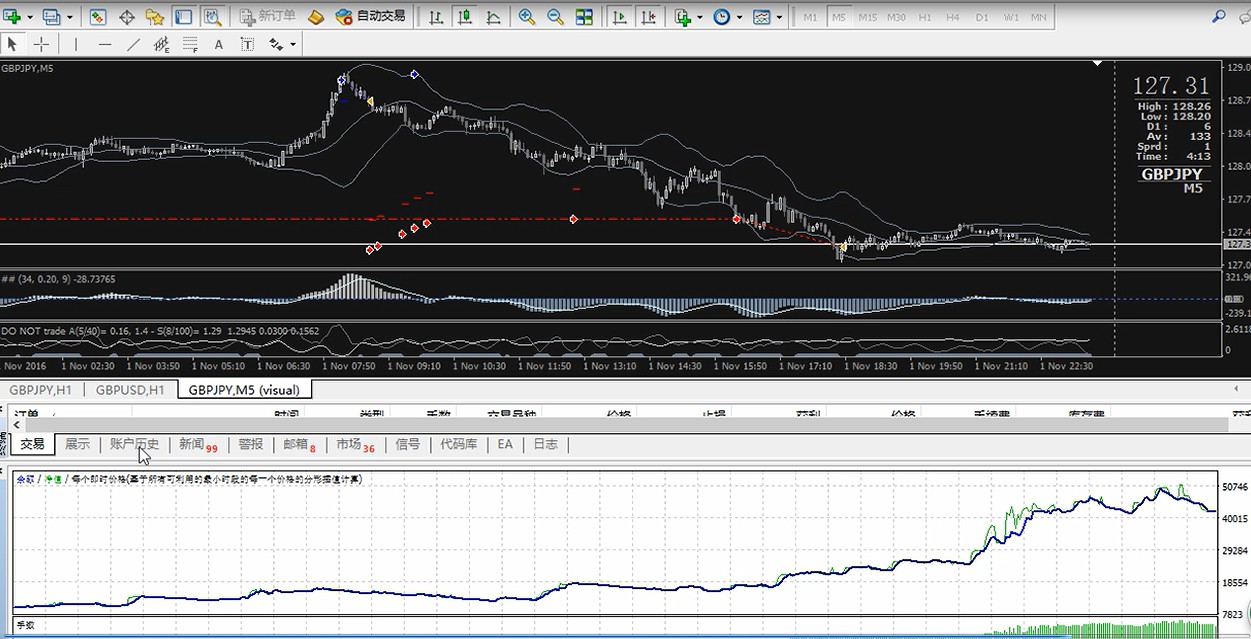
Task: Select the vertical line drawing tool
Action: [x=76, y=44]
